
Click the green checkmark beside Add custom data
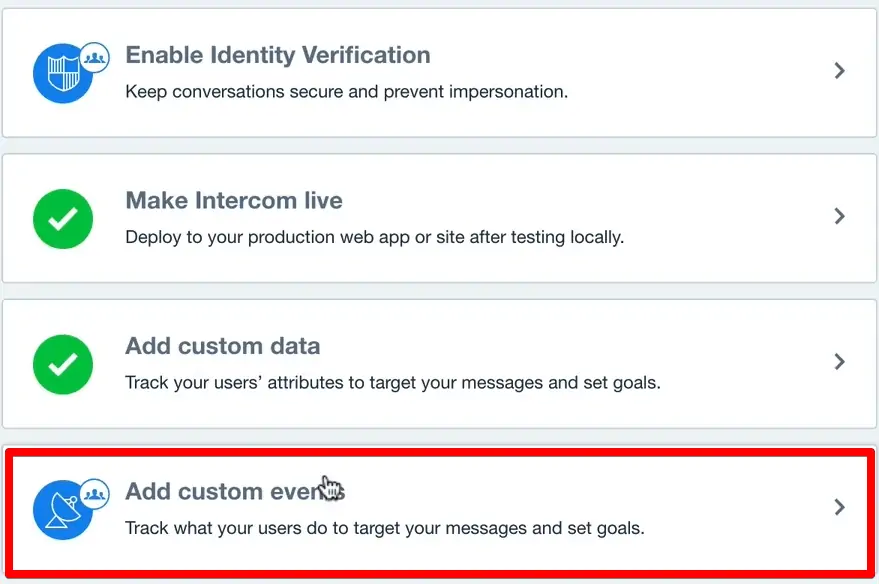62,362
